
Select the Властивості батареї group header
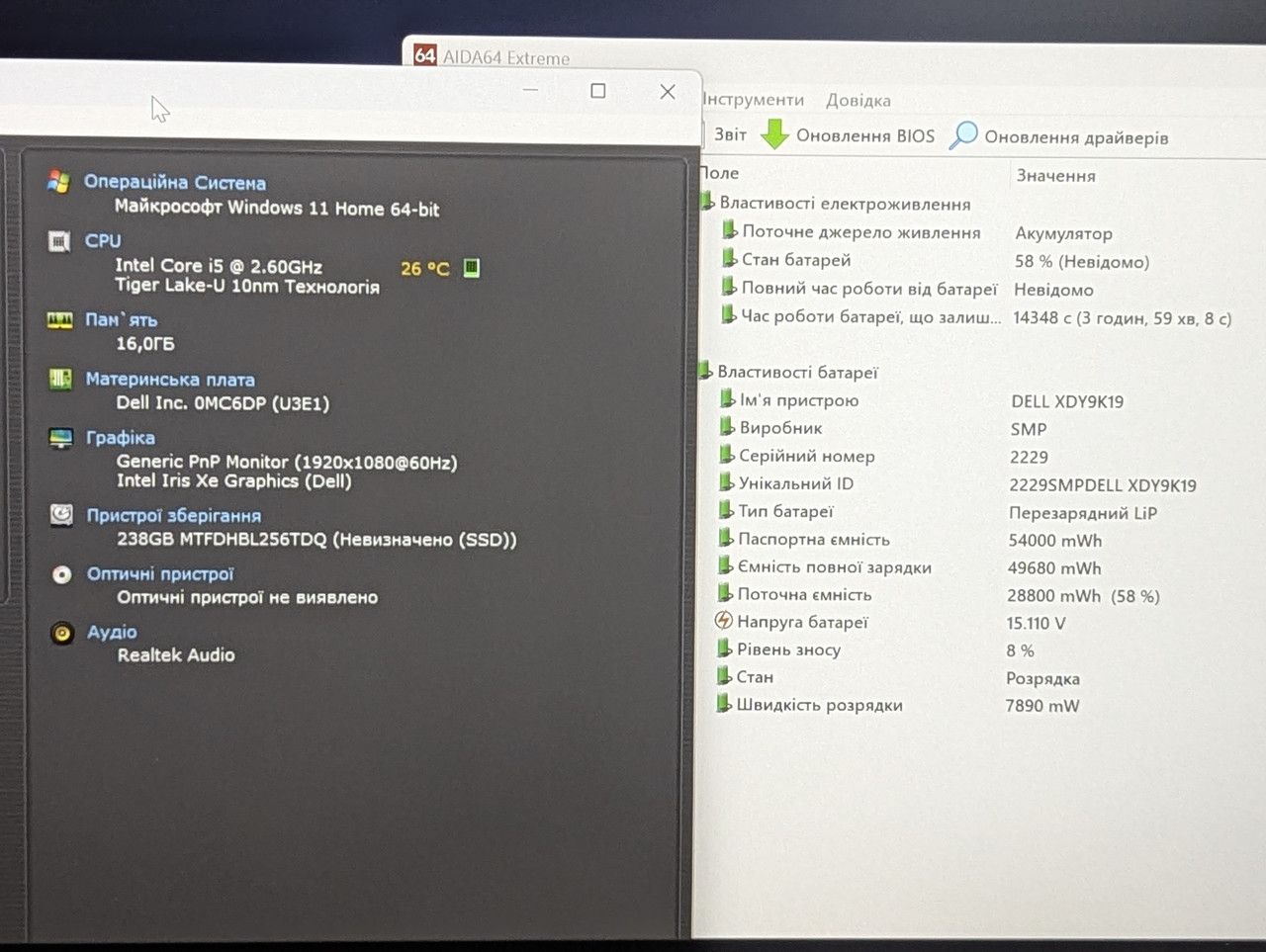pyautogui.click(x=797, y=372)
